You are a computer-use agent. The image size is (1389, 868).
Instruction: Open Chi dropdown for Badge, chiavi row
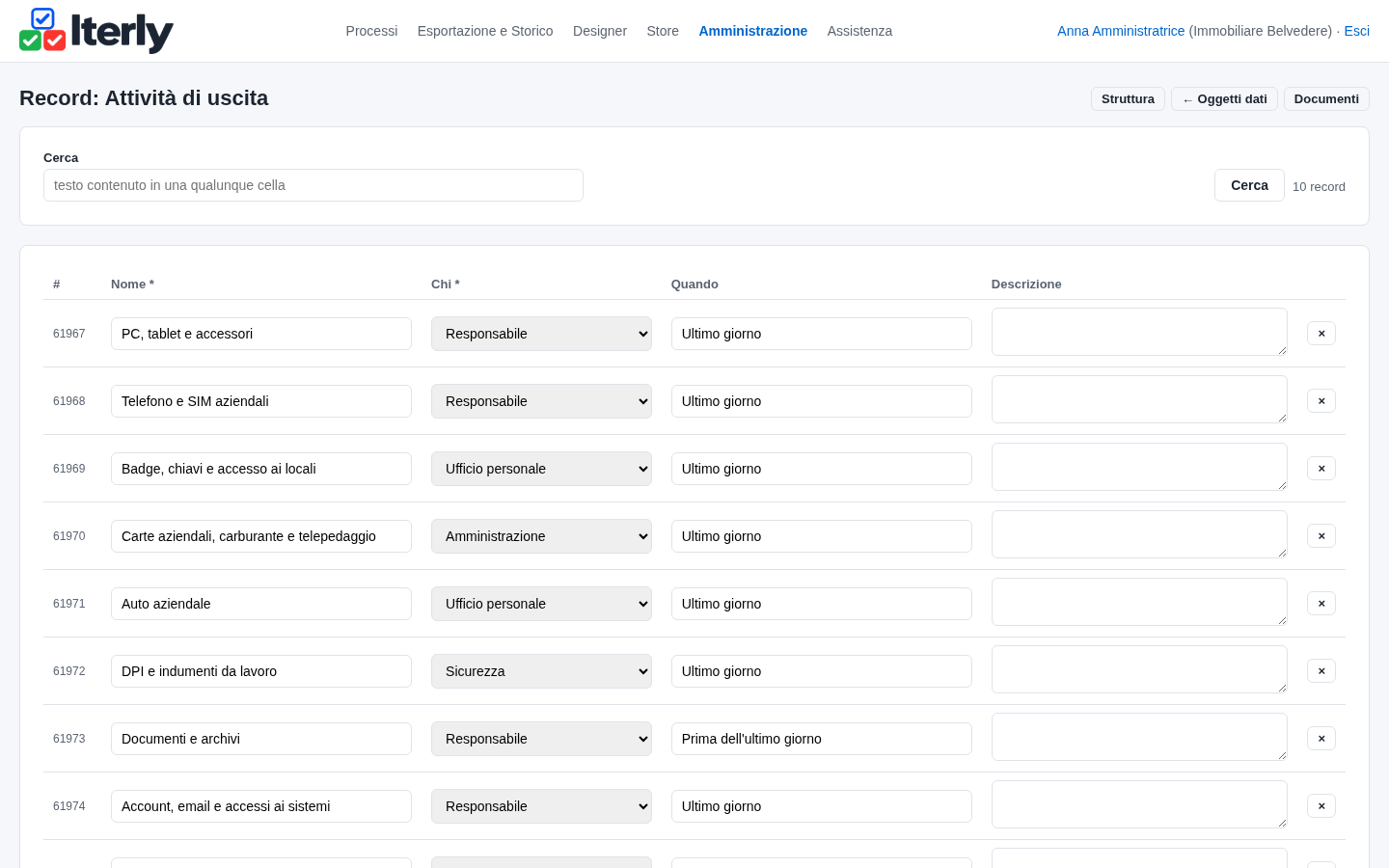click(x=541, y=469)
